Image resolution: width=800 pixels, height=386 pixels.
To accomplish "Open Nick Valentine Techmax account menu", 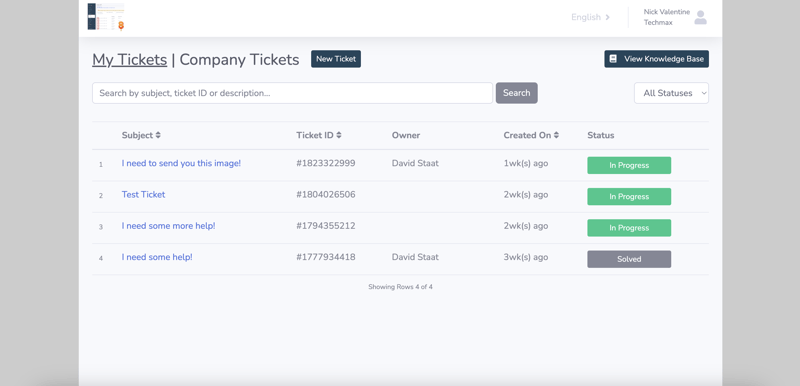I will [x=666, y=17].
